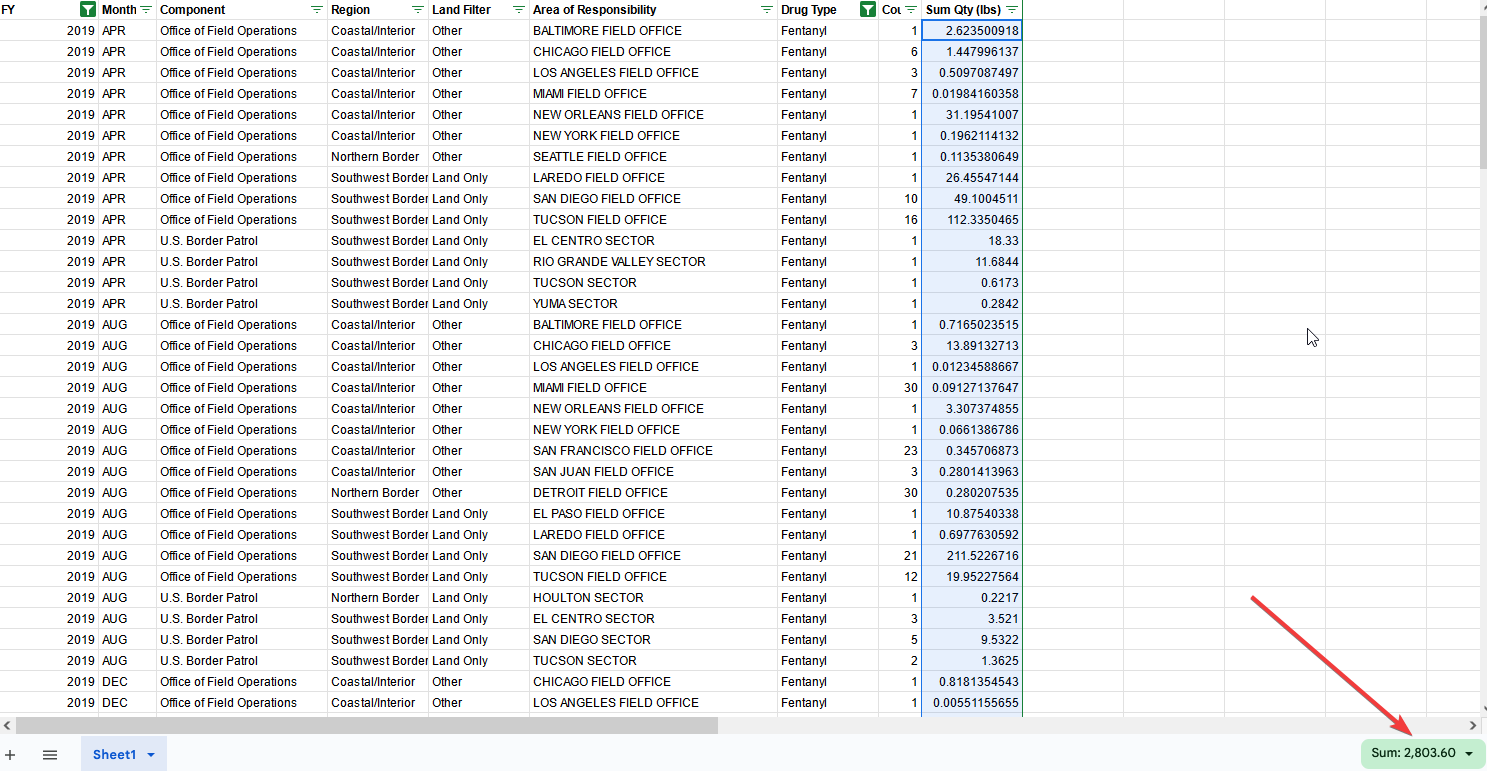Select cell with value 112.3350465

pyautogui.click(x=972, y=220)
